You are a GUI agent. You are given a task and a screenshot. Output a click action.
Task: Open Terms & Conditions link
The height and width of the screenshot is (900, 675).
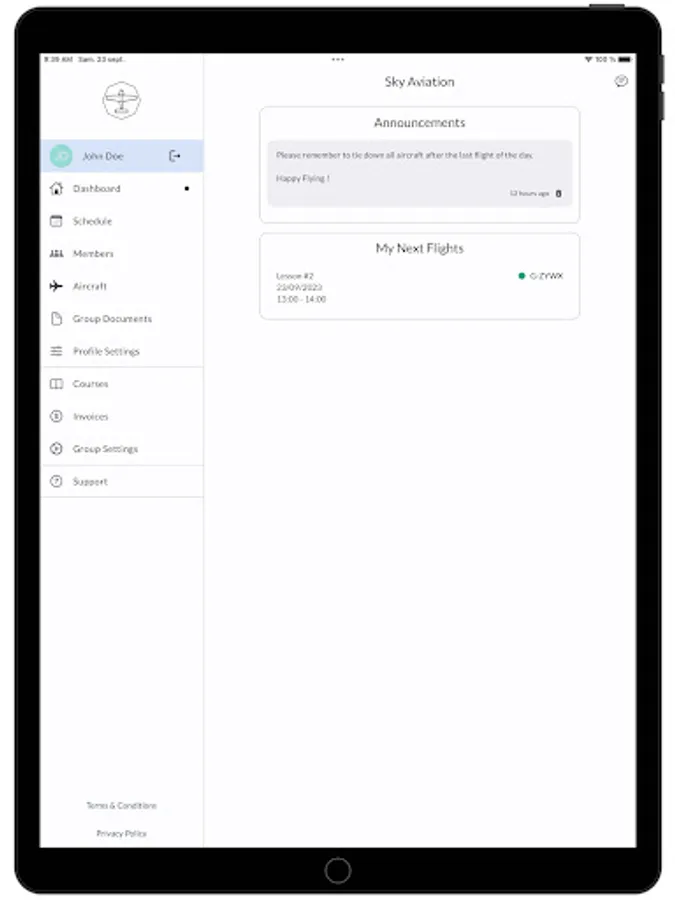coord(122,805)
